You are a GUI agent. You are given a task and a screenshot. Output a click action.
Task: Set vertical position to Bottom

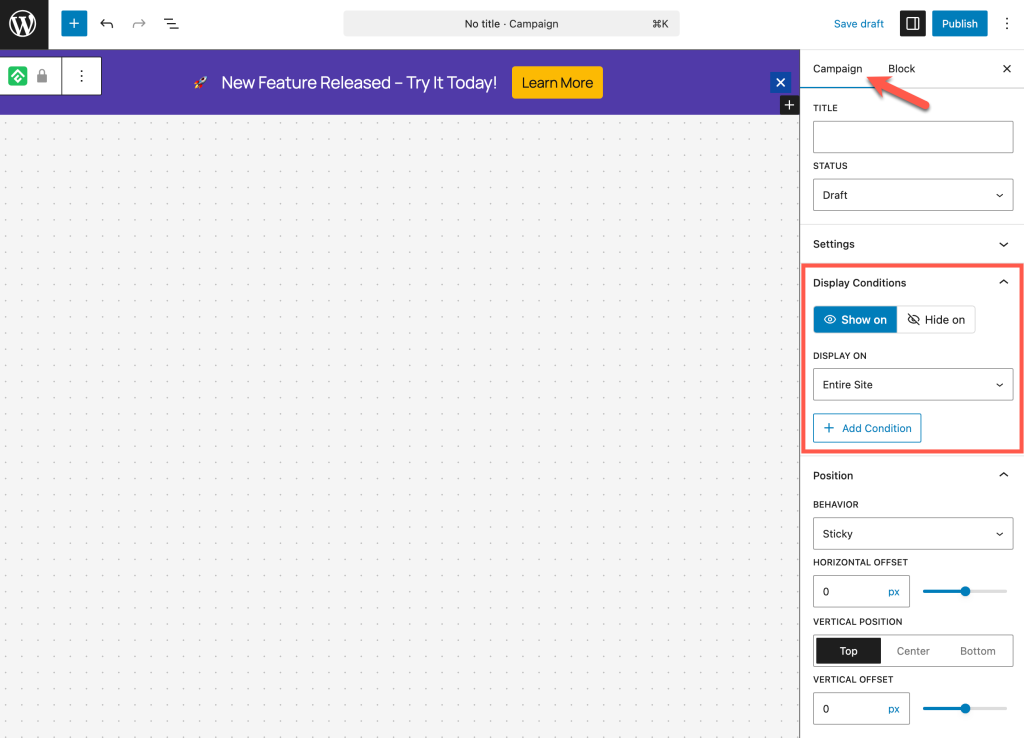tap(977, 651)
